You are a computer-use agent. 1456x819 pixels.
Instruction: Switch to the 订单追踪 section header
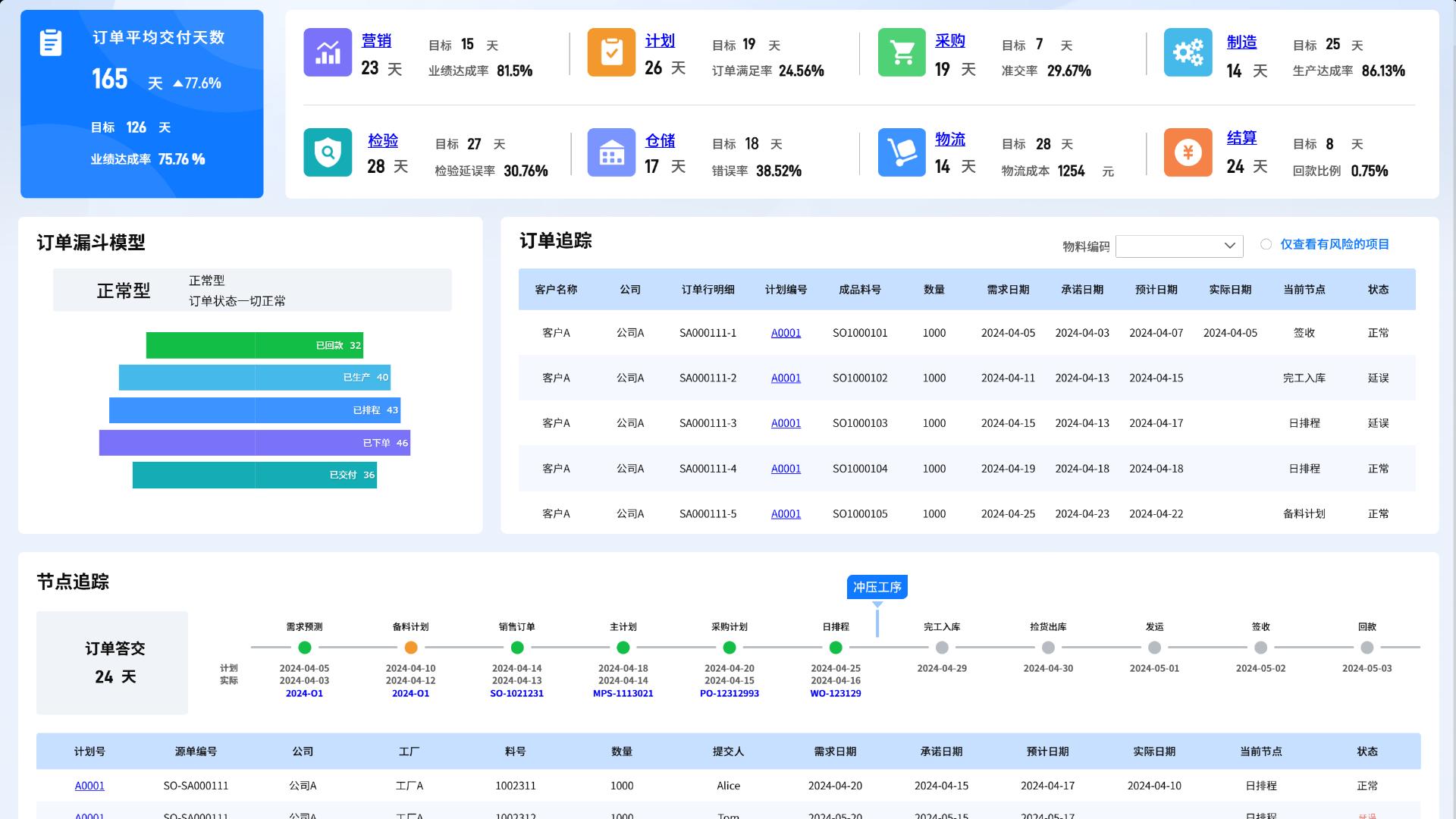click(x=556, y=241)
